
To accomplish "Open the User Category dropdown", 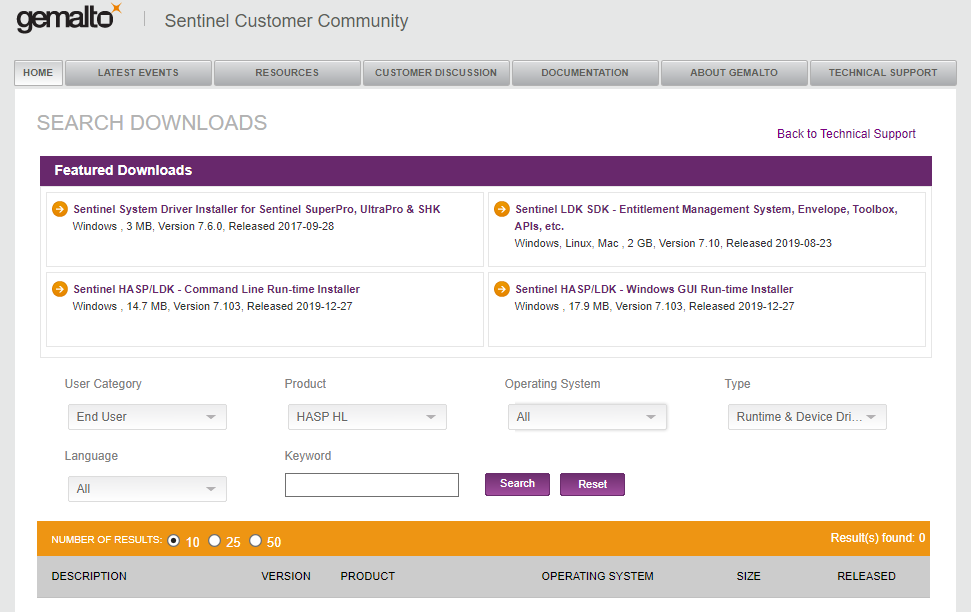I will (x=147, y=417).
